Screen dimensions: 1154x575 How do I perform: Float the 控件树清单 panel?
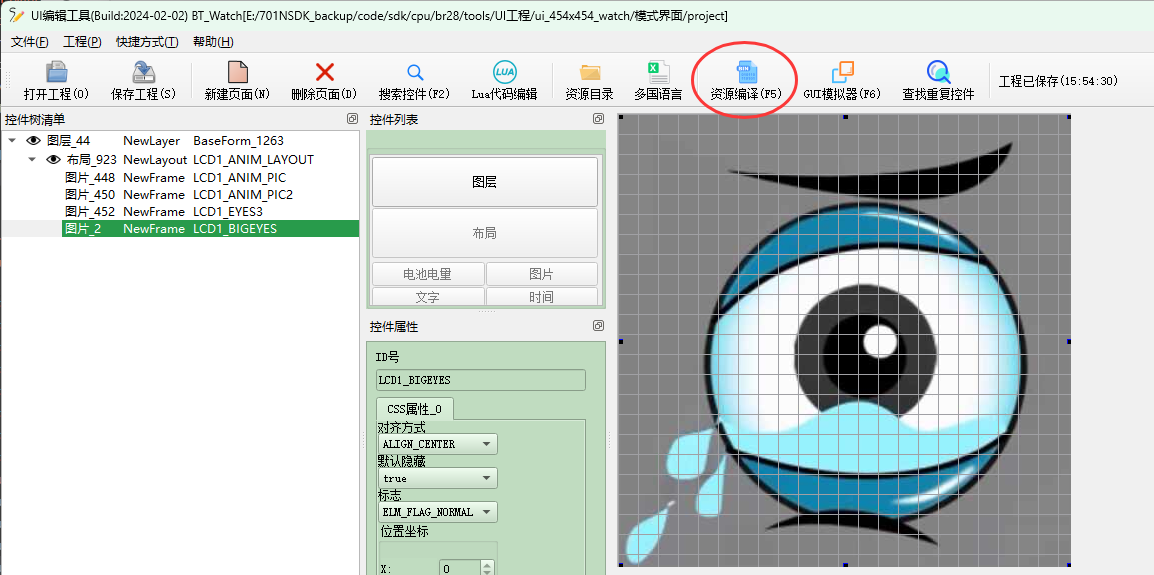353,119
